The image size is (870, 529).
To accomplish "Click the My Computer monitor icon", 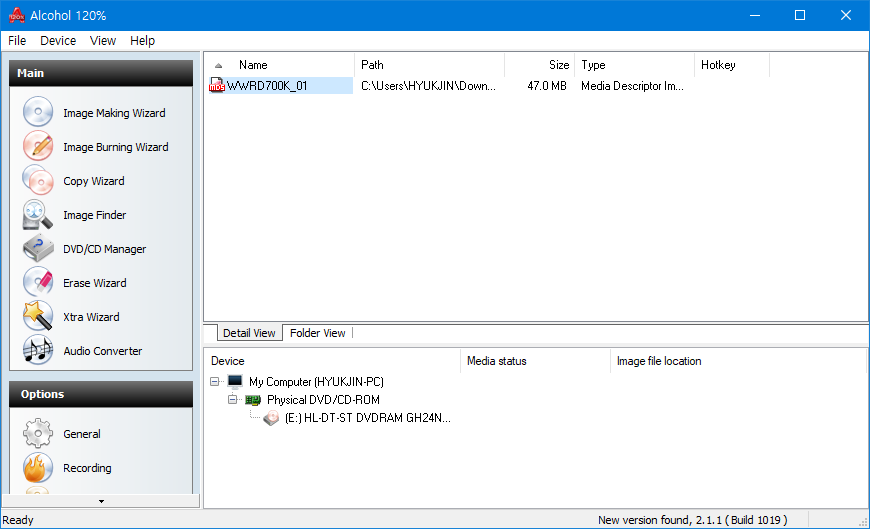I will pos(235,381).
